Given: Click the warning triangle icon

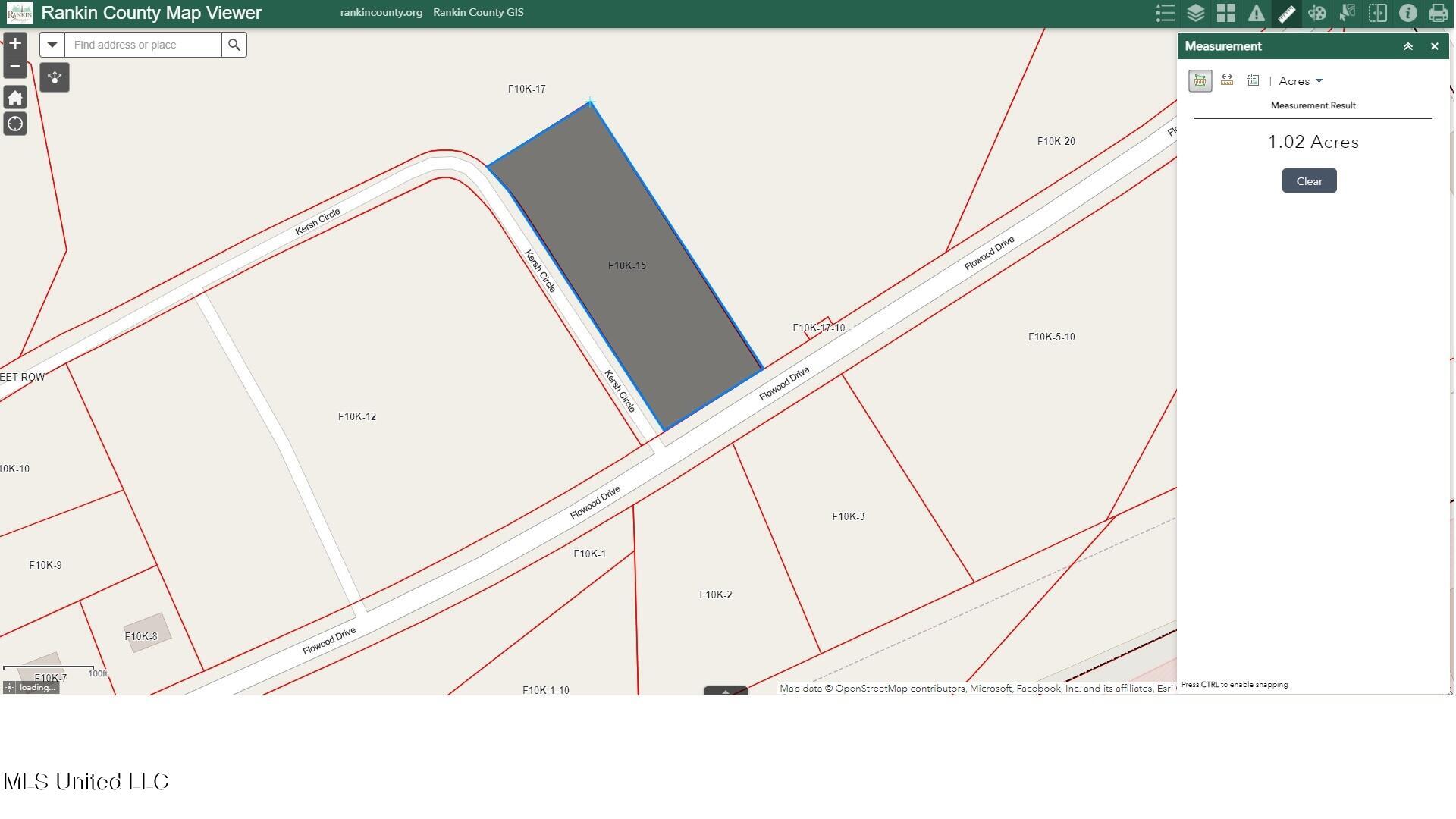Looking at the screenshot, I should pos(1257,13).
